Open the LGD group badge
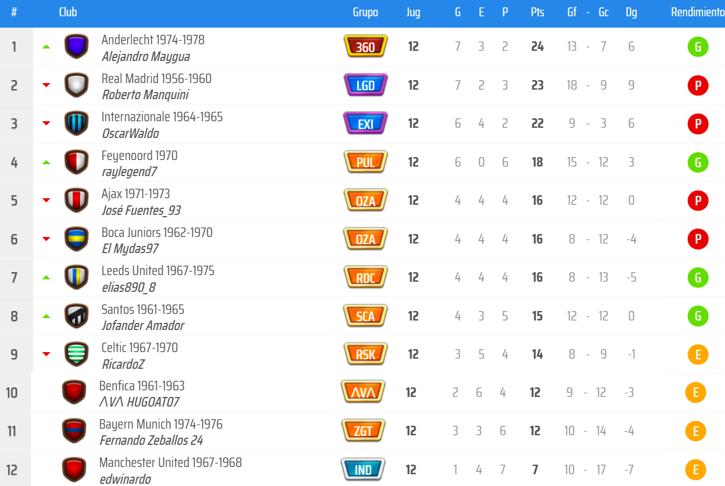Image resolution: width=725 pixels, height=486 pixels. (365, 85)
